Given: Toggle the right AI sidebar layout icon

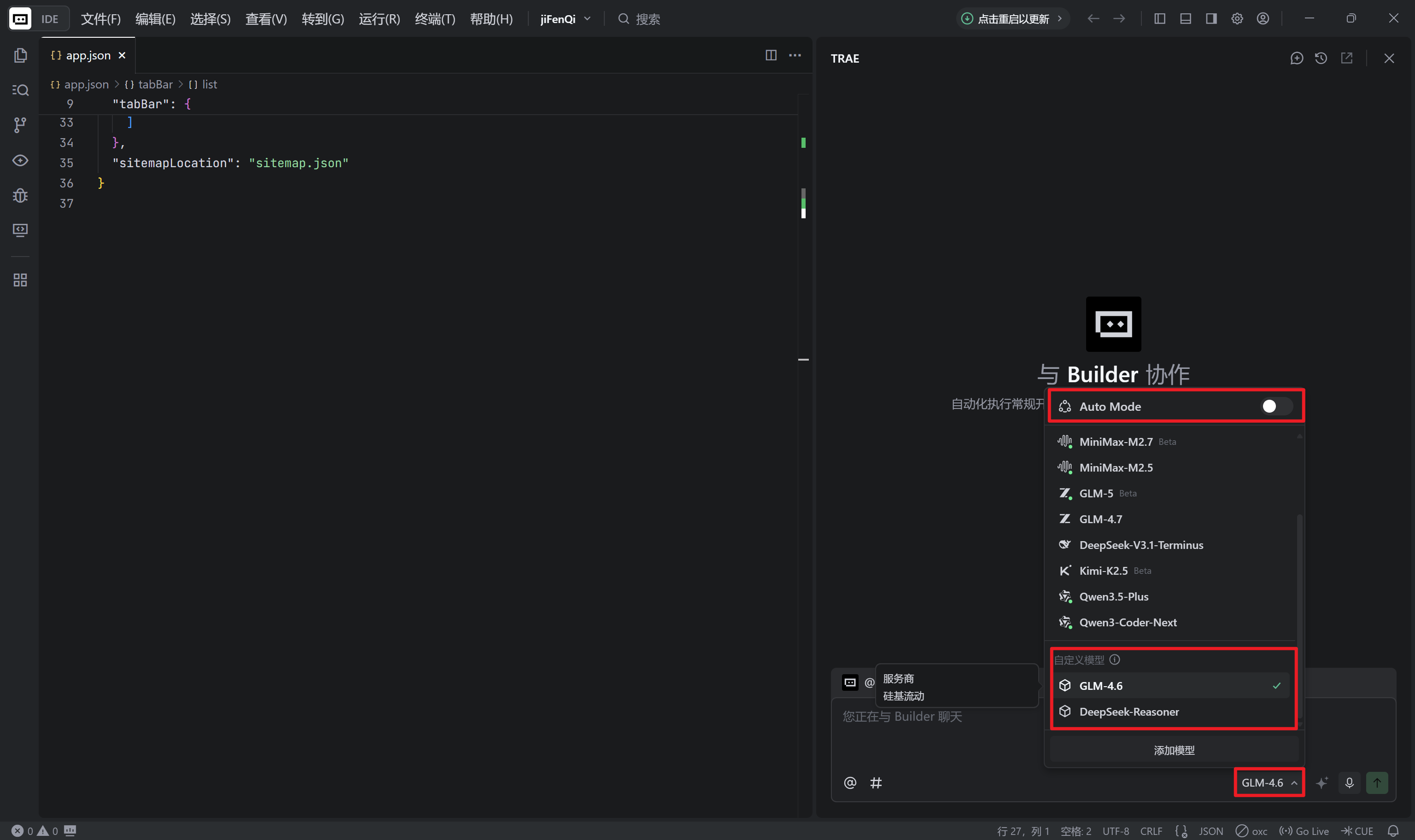Looking at the screenshot, I should [x=1211, y=19].
